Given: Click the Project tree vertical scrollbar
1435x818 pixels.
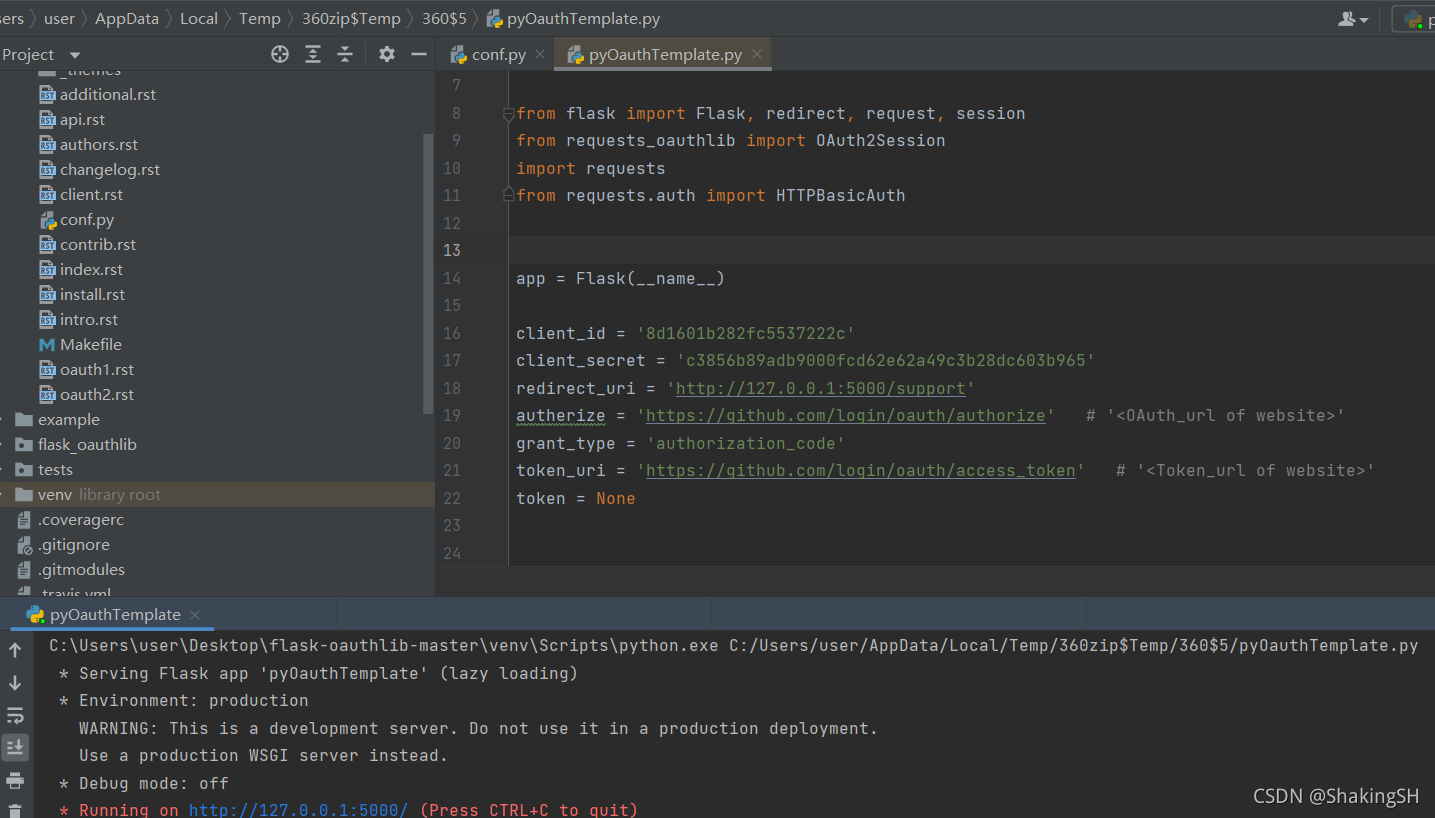Looking at the screenshot, I should coord(429,274).
